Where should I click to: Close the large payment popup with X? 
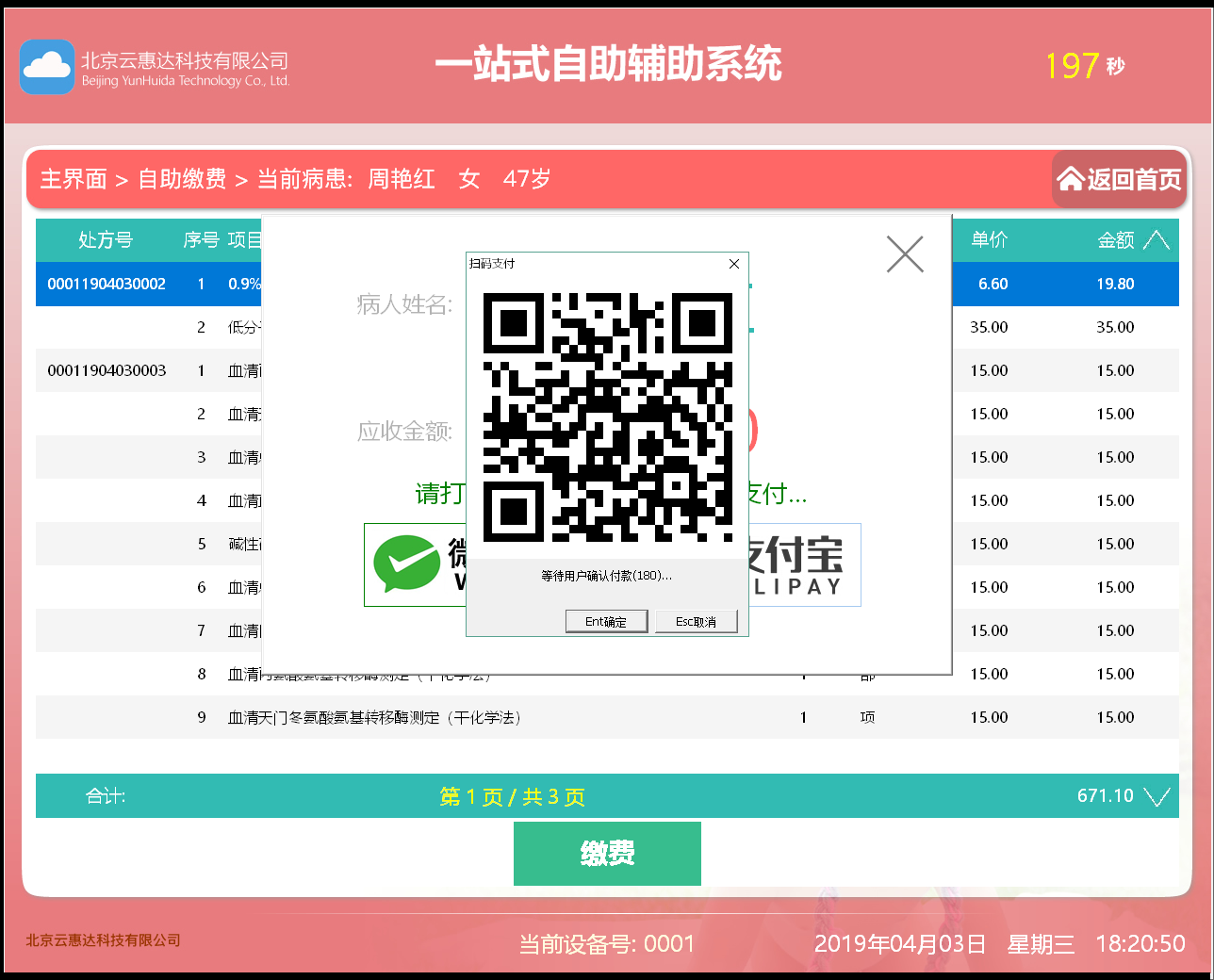905,254
